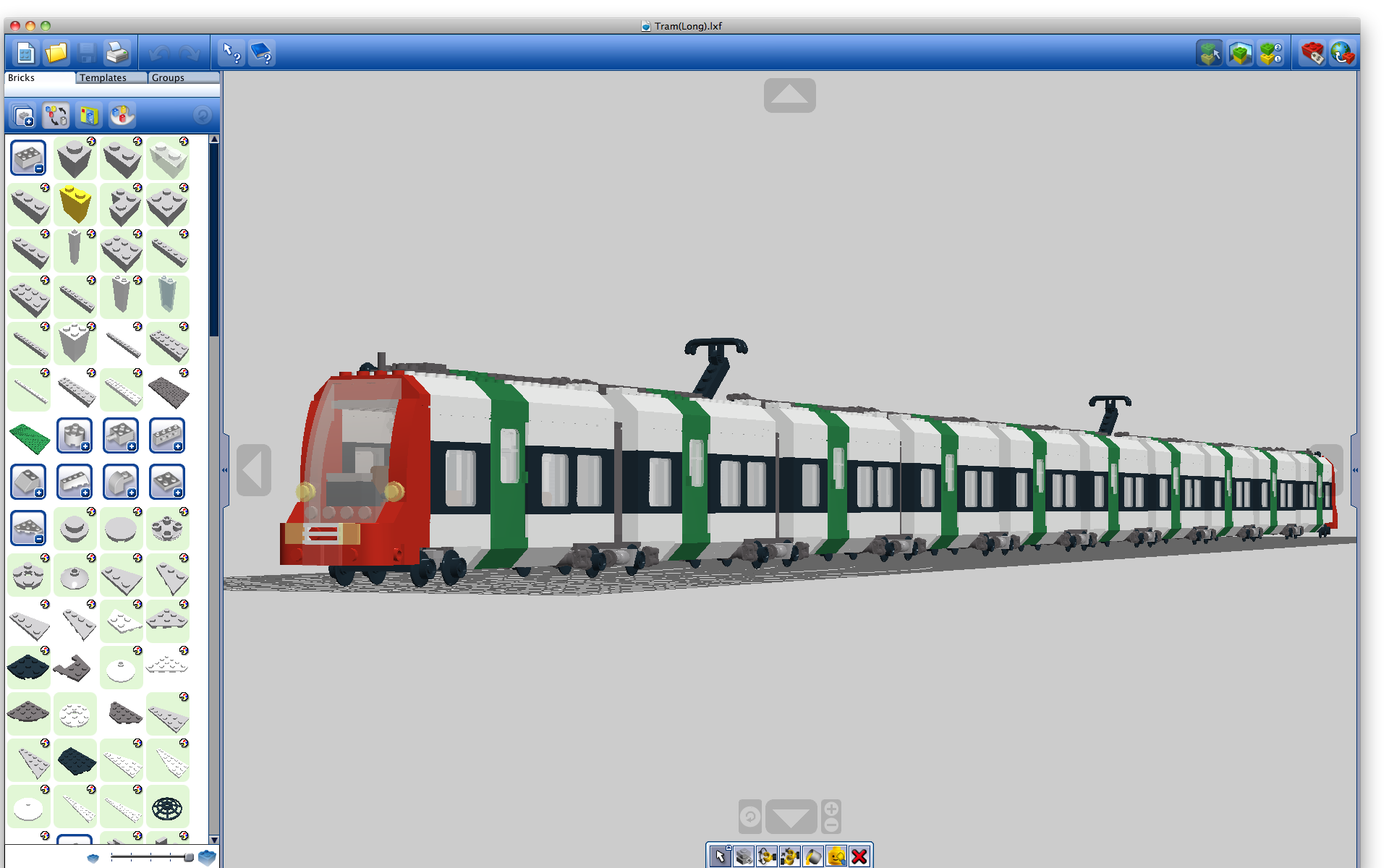Viewport: 1389px width, 868px height.
Task: Expand the curved arch brick category
Action: pyautogui.click(x=121, y=482)
